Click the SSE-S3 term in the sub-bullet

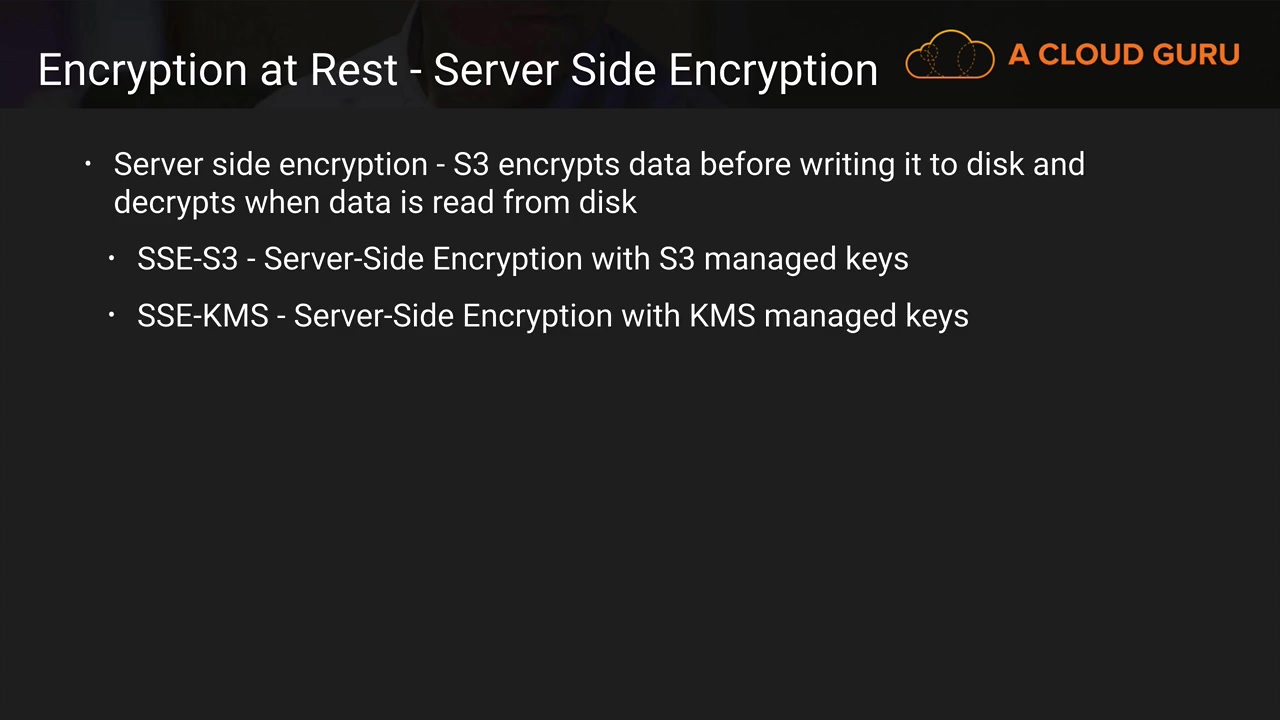[187, 259]
